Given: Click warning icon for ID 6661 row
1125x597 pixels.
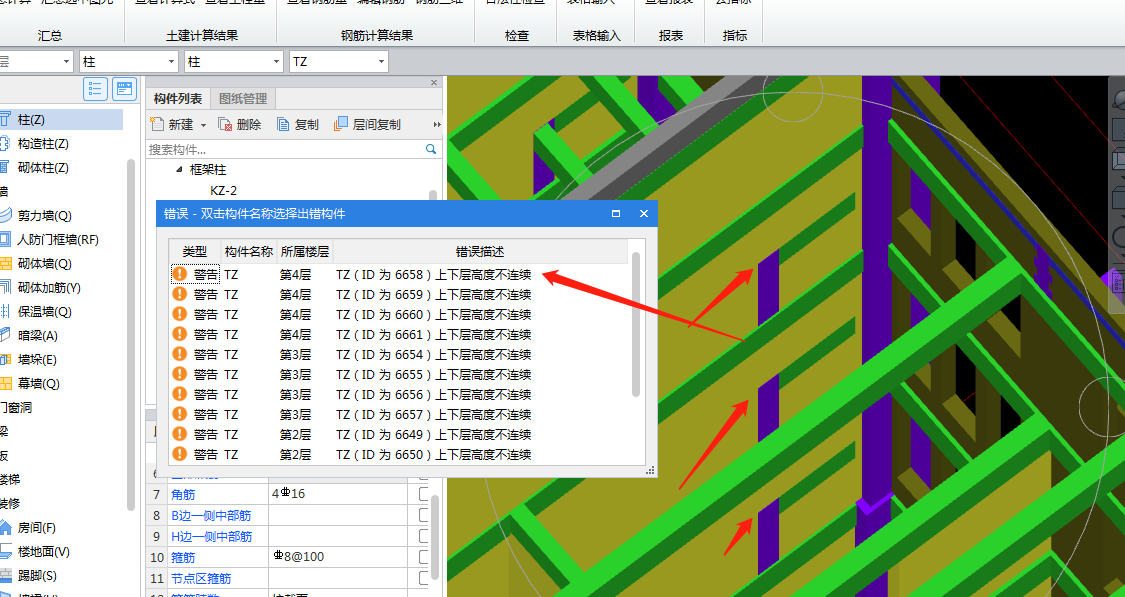Looking at the screenshot, I should [x=180, y=334].
